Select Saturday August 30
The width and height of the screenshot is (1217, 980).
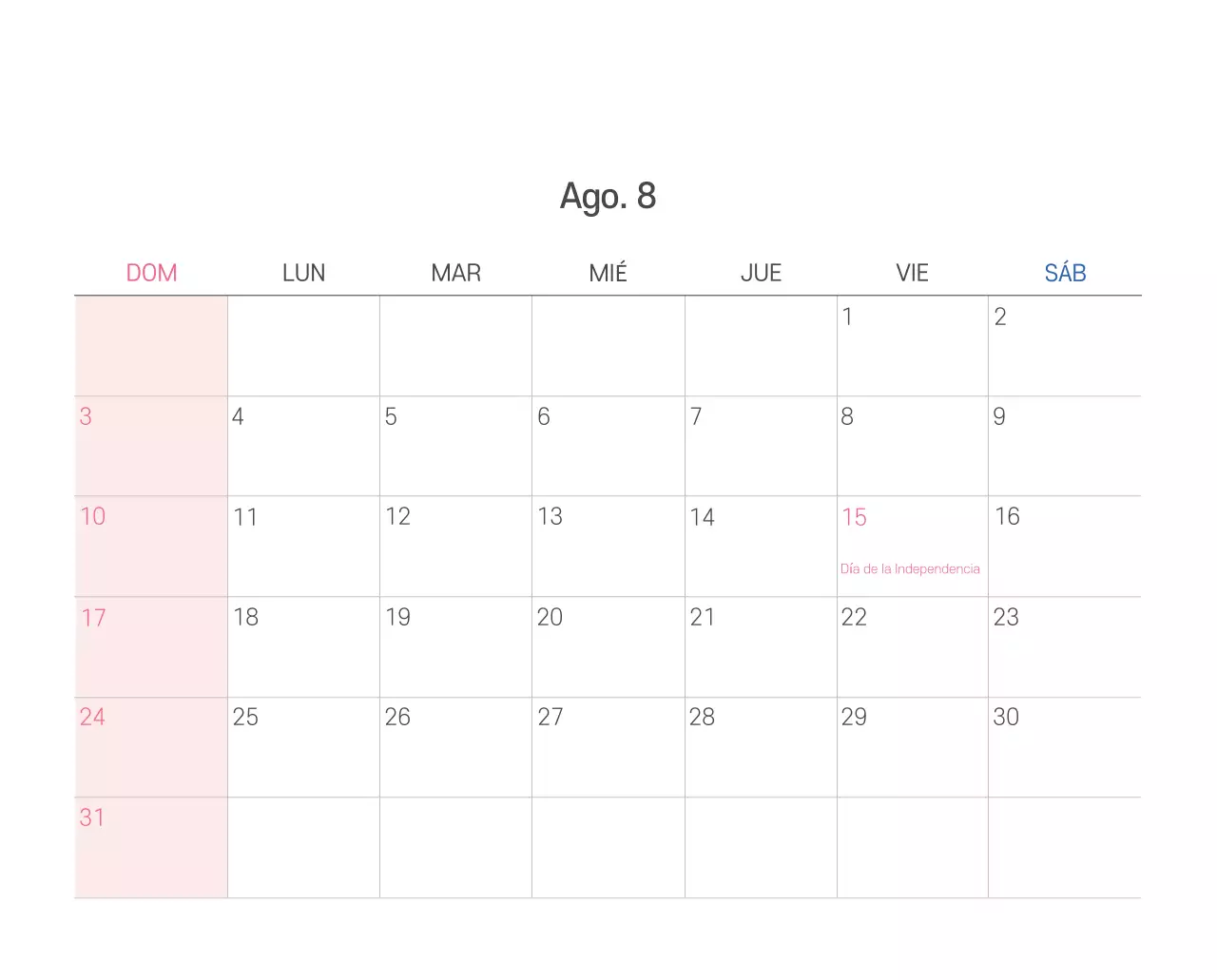pyautogui.click(x=1064, y=747)
